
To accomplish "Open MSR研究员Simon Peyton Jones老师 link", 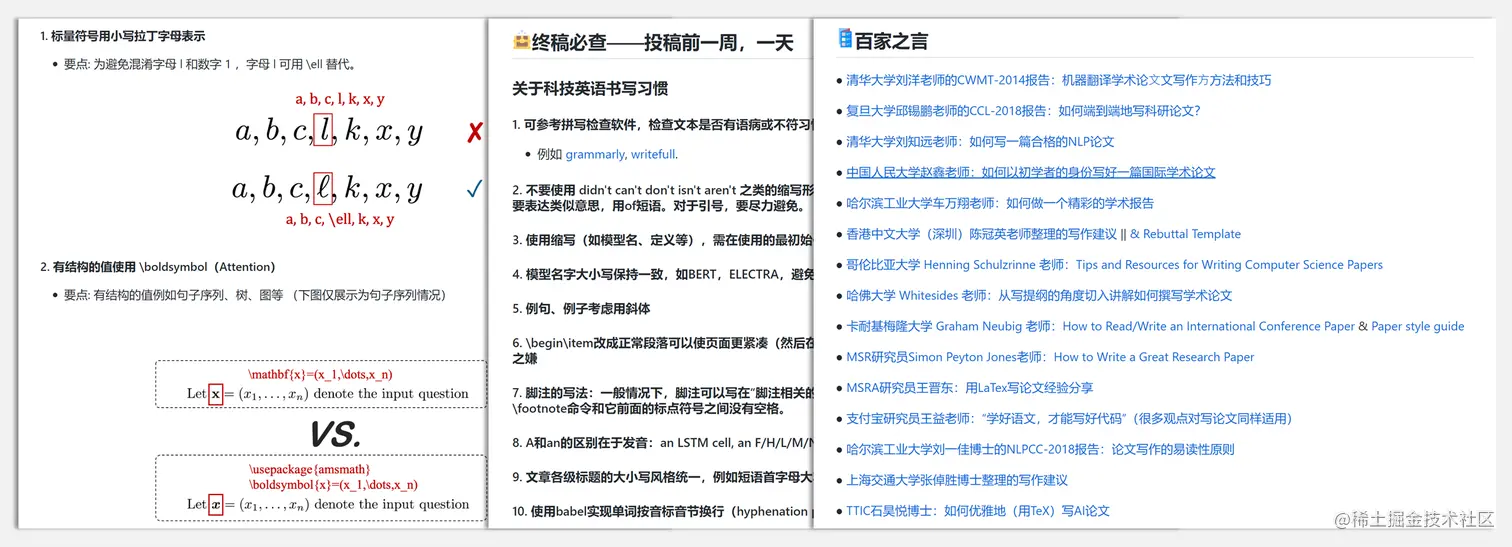I will coord(1050,357).
